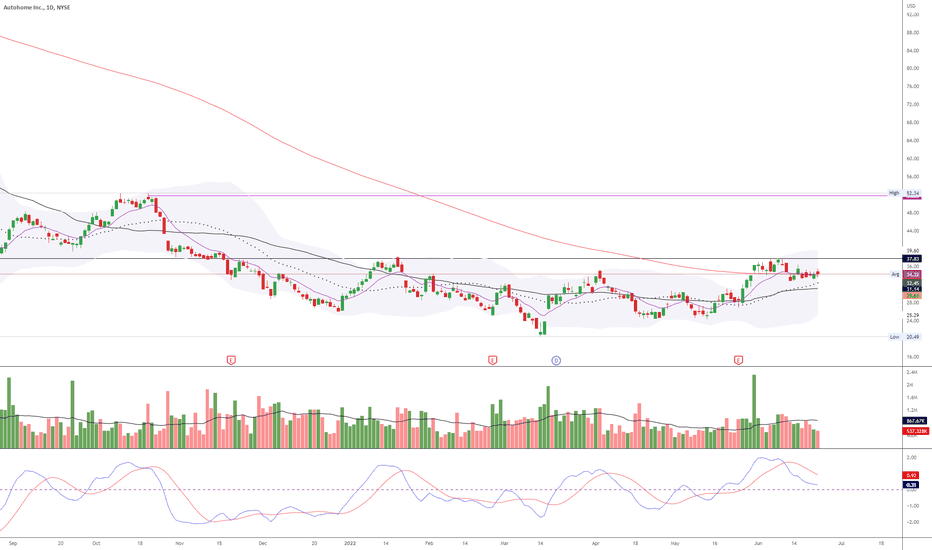Image resolution: width=932 pixels, height=550 pixels.
Task: Click the 37.83 horizontal line price tag
Action: coord(912,259)
